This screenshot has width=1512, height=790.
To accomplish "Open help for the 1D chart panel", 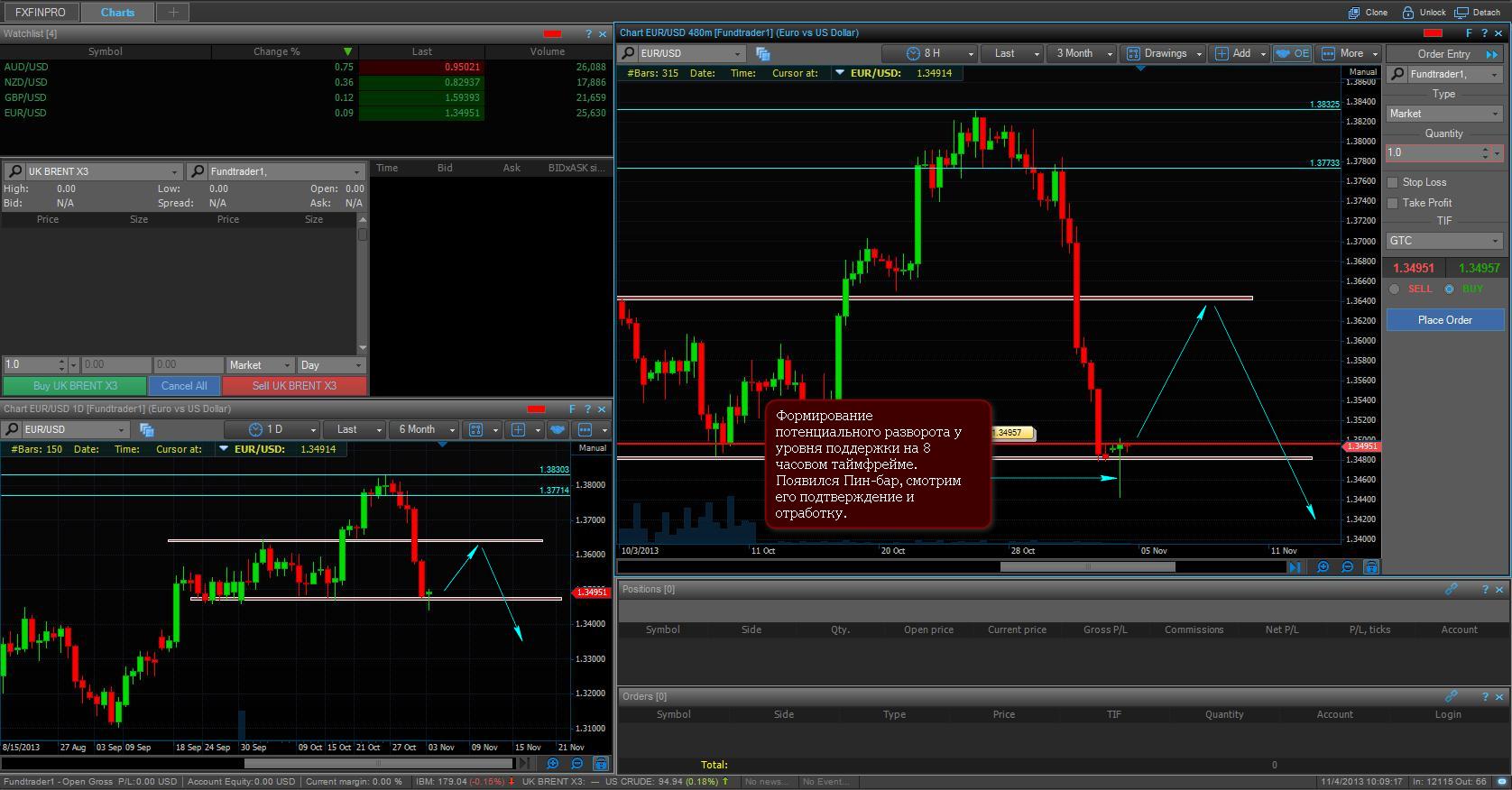I will (x=587, y=409).
